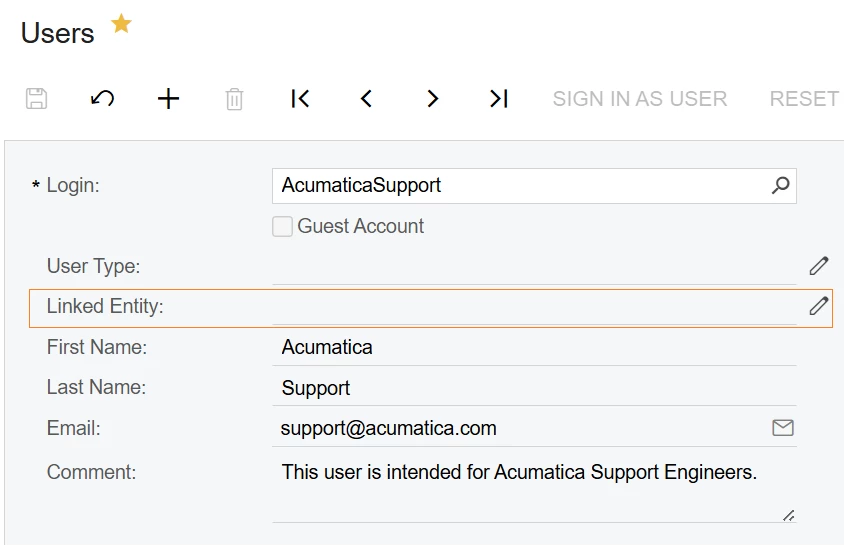
Task: Open the Login lookup search
Action: [780, 185]
